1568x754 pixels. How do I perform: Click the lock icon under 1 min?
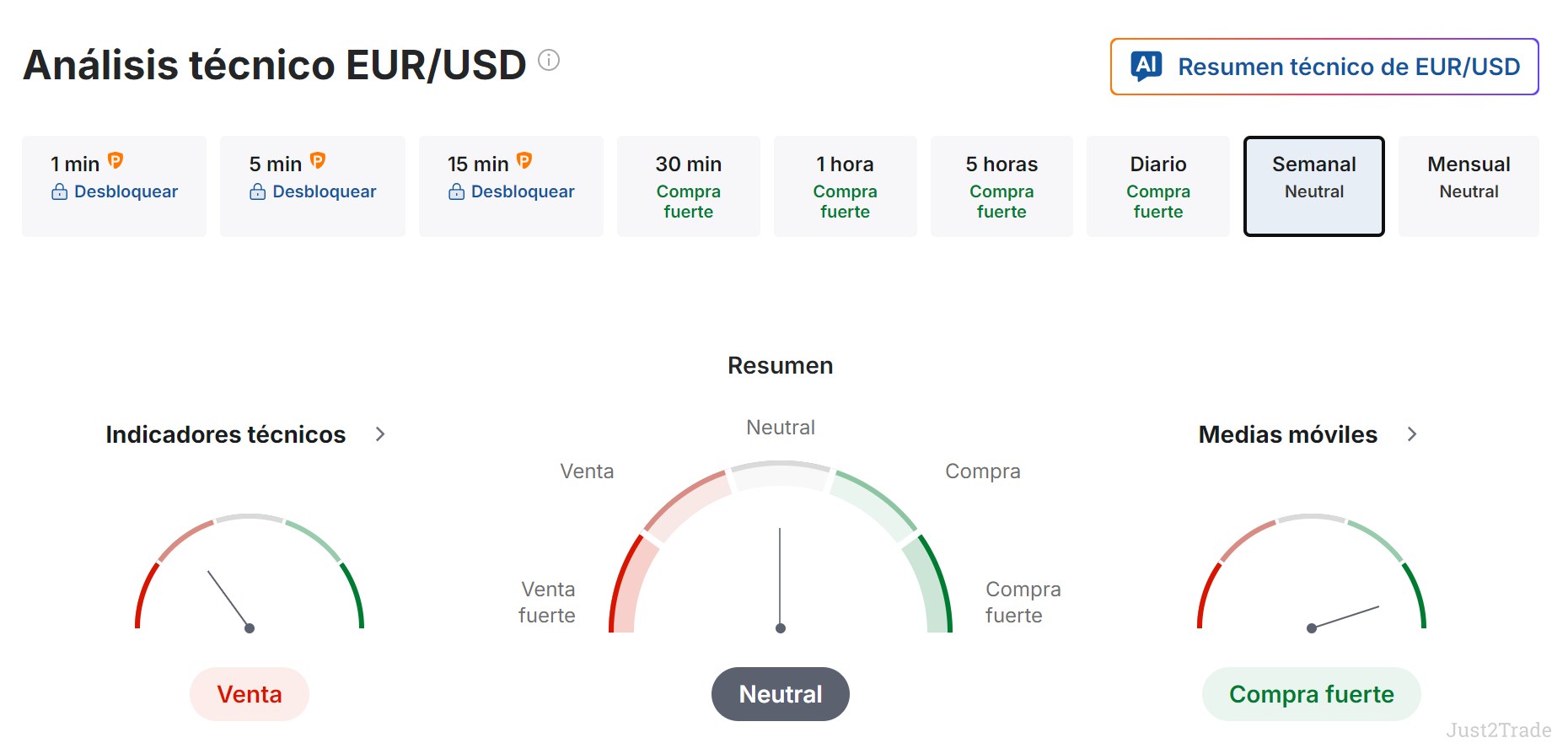60,191
